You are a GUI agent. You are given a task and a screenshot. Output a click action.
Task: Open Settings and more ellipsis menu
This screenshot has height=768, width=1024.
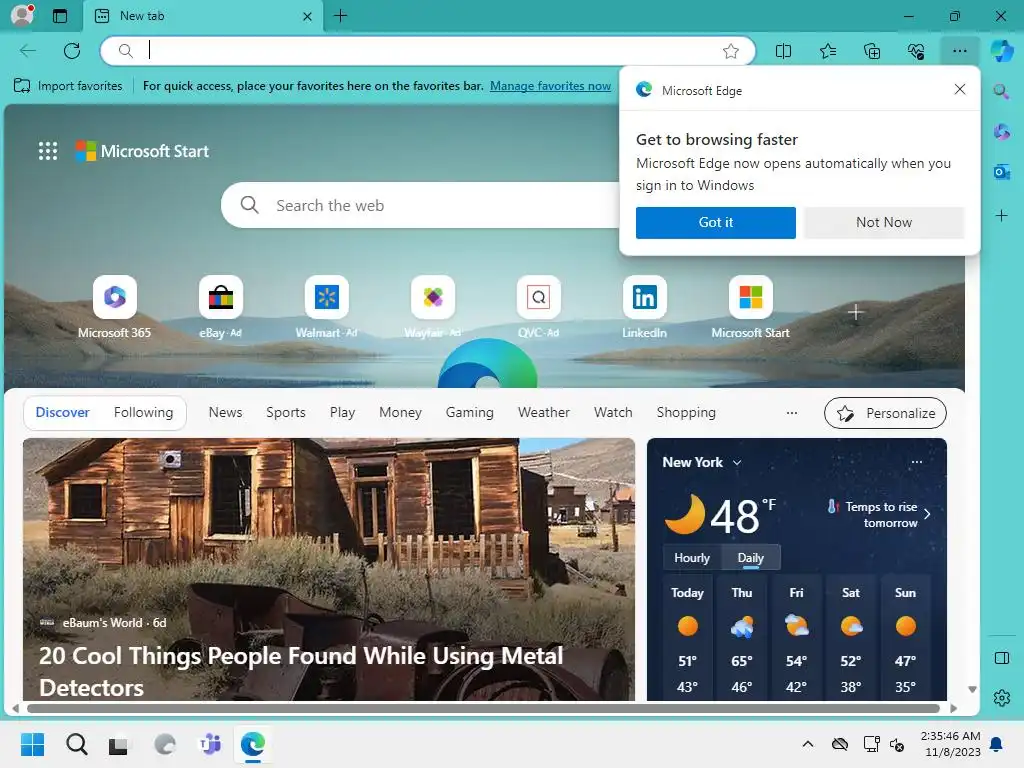click(959, 51)
